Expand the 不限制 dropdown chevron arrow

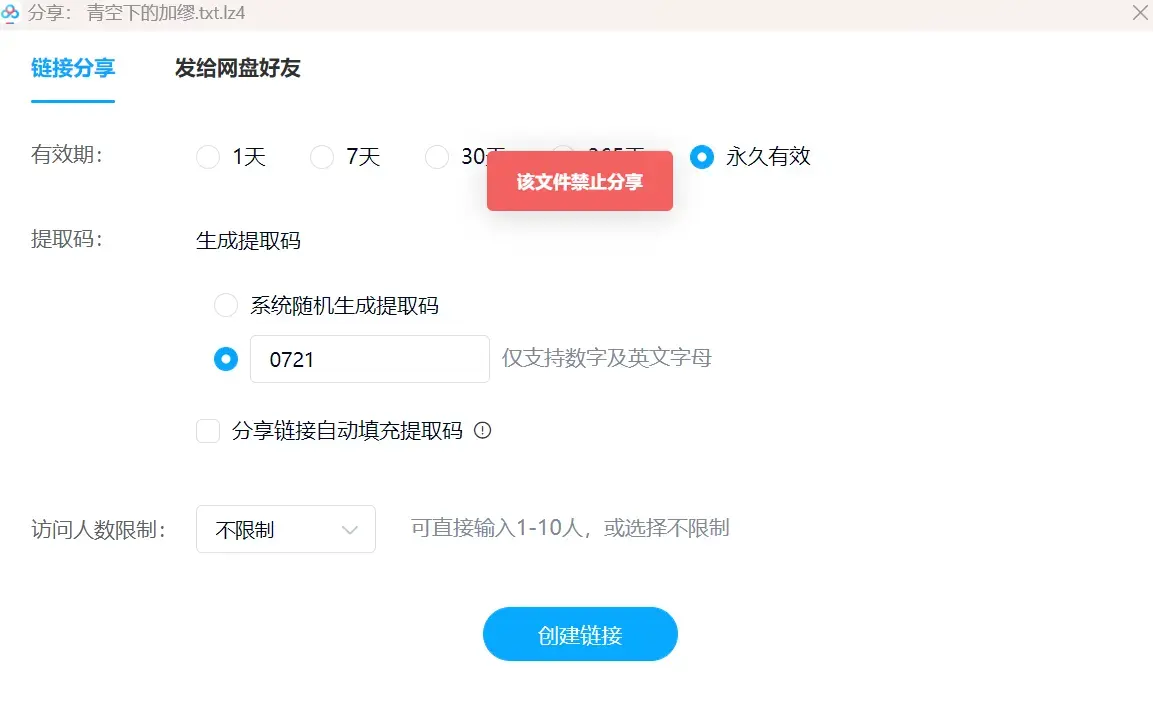350,529
